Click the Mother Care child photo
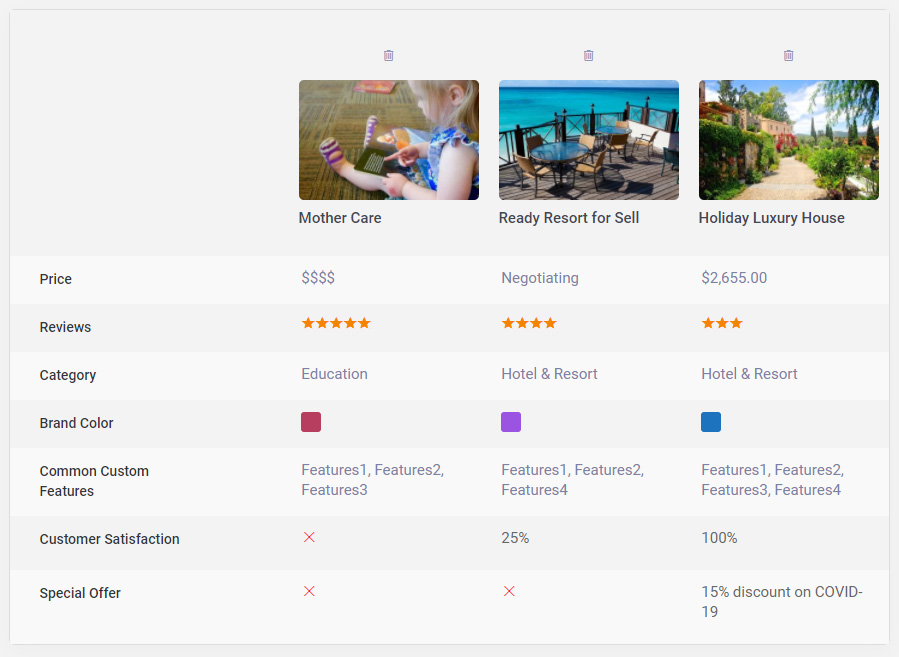The image size is (899, 657). [389, 140]
